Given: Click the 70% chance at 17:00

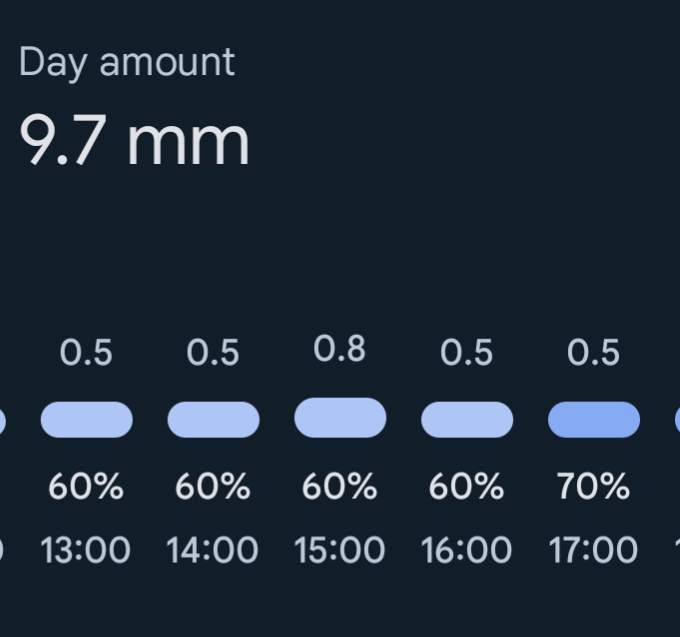Looking at the screenshot, I should point(593,487).
